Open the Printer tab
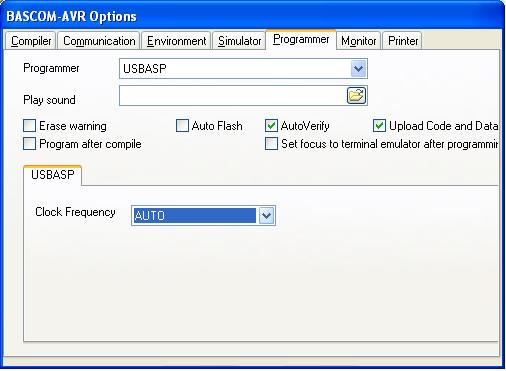The width and height of the screenshot is (506, 371). tap(403, 41)
